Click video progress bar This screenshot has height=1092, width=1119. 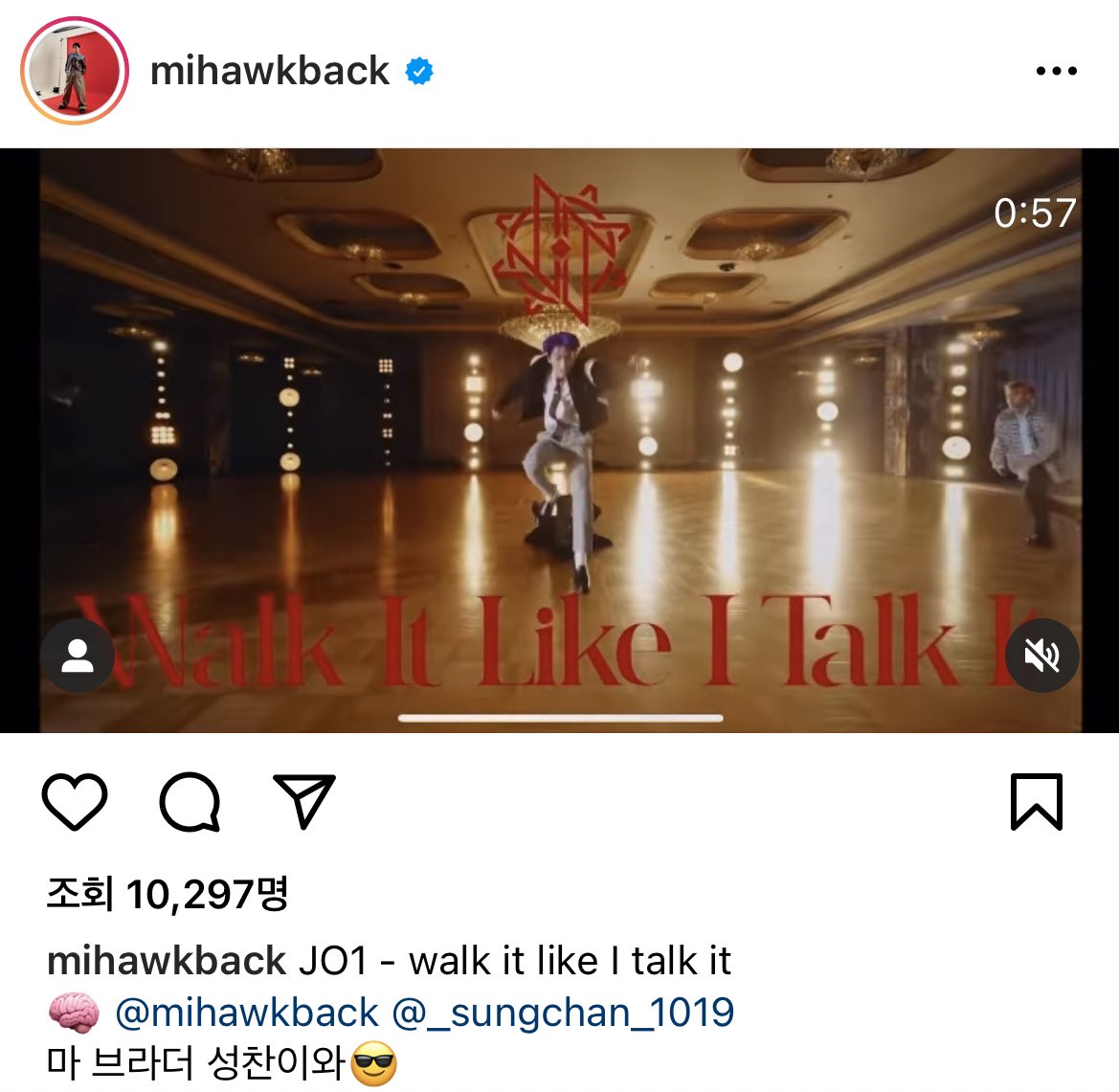tap(560, 718)
